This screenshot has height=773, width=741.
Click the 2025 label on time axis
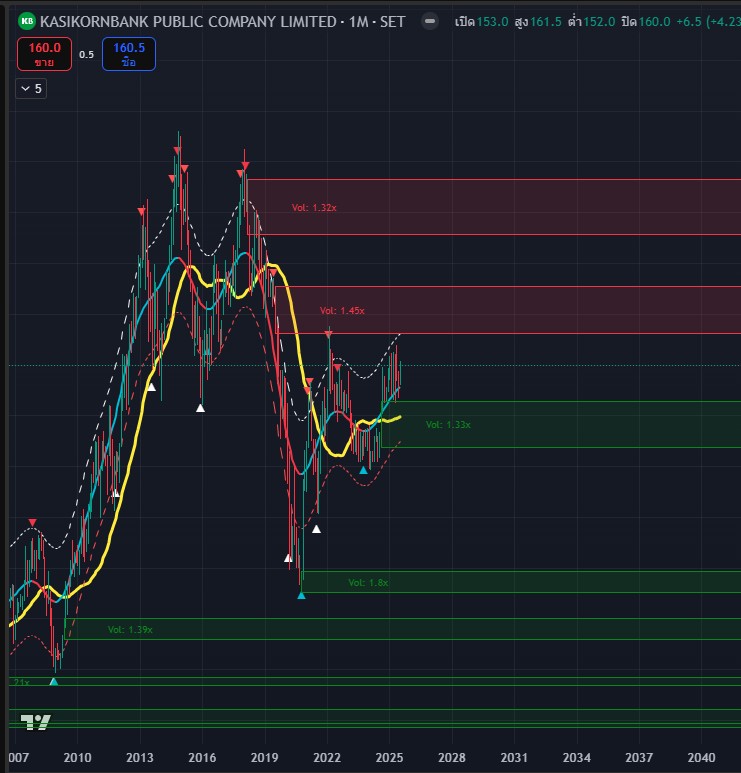pyautogui.click(x=389, y=758)
